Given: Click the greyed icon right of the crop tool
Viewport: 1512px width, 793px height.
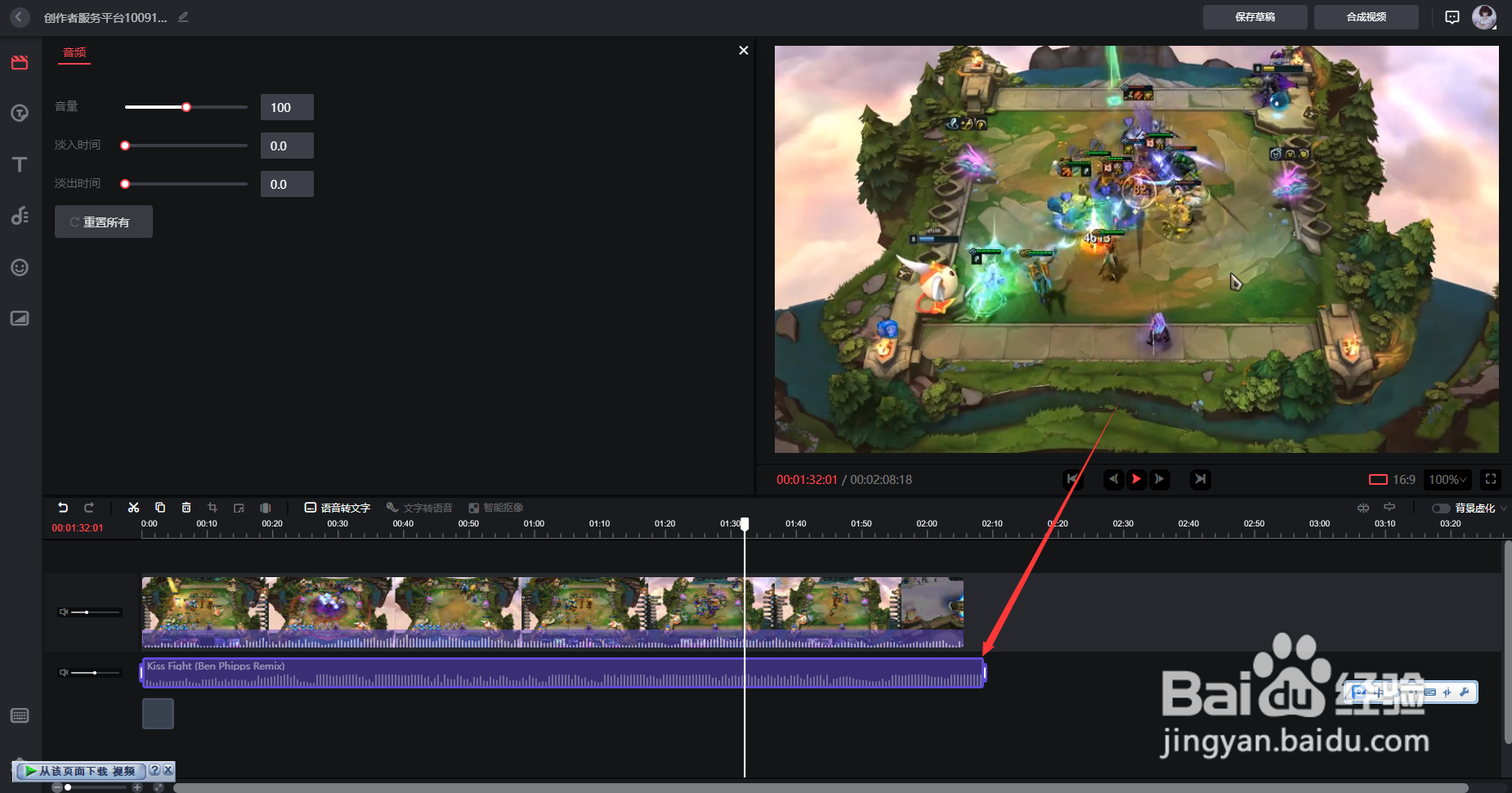Looking at the screenshot, I should [239, 508].
